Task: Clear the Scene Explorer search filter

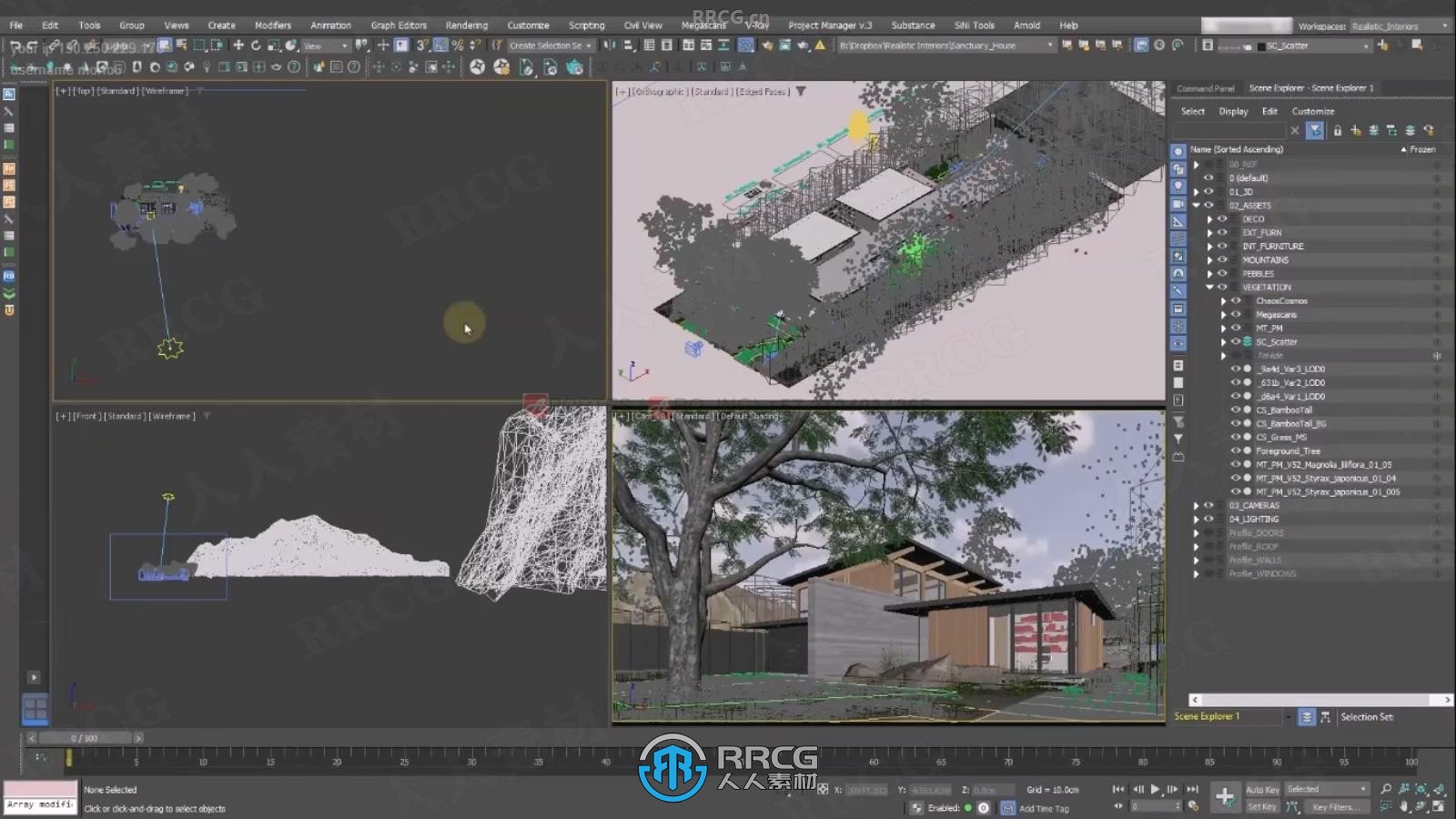Action: click(1295, 130)
